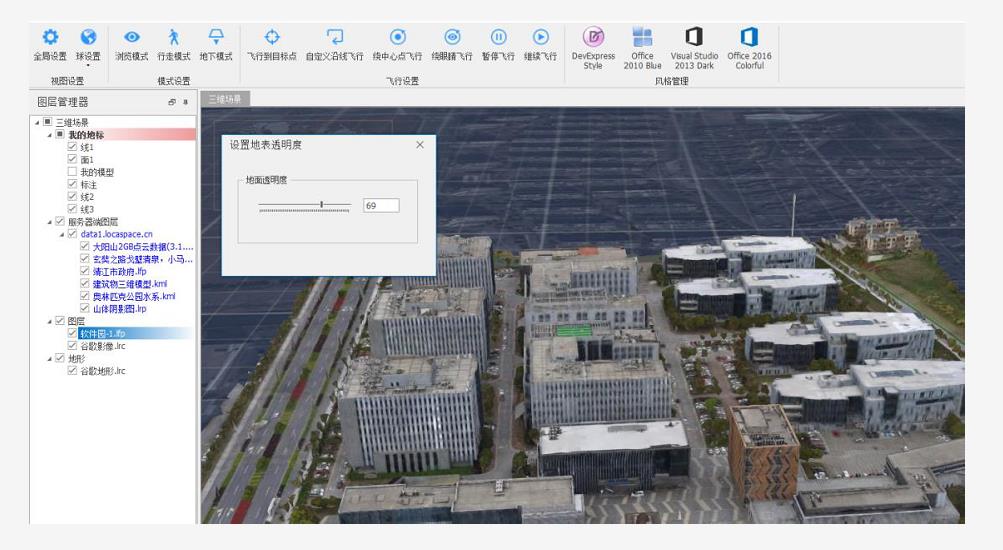
Task: Collapse the 我的地标 tree node
Action: 49,134
